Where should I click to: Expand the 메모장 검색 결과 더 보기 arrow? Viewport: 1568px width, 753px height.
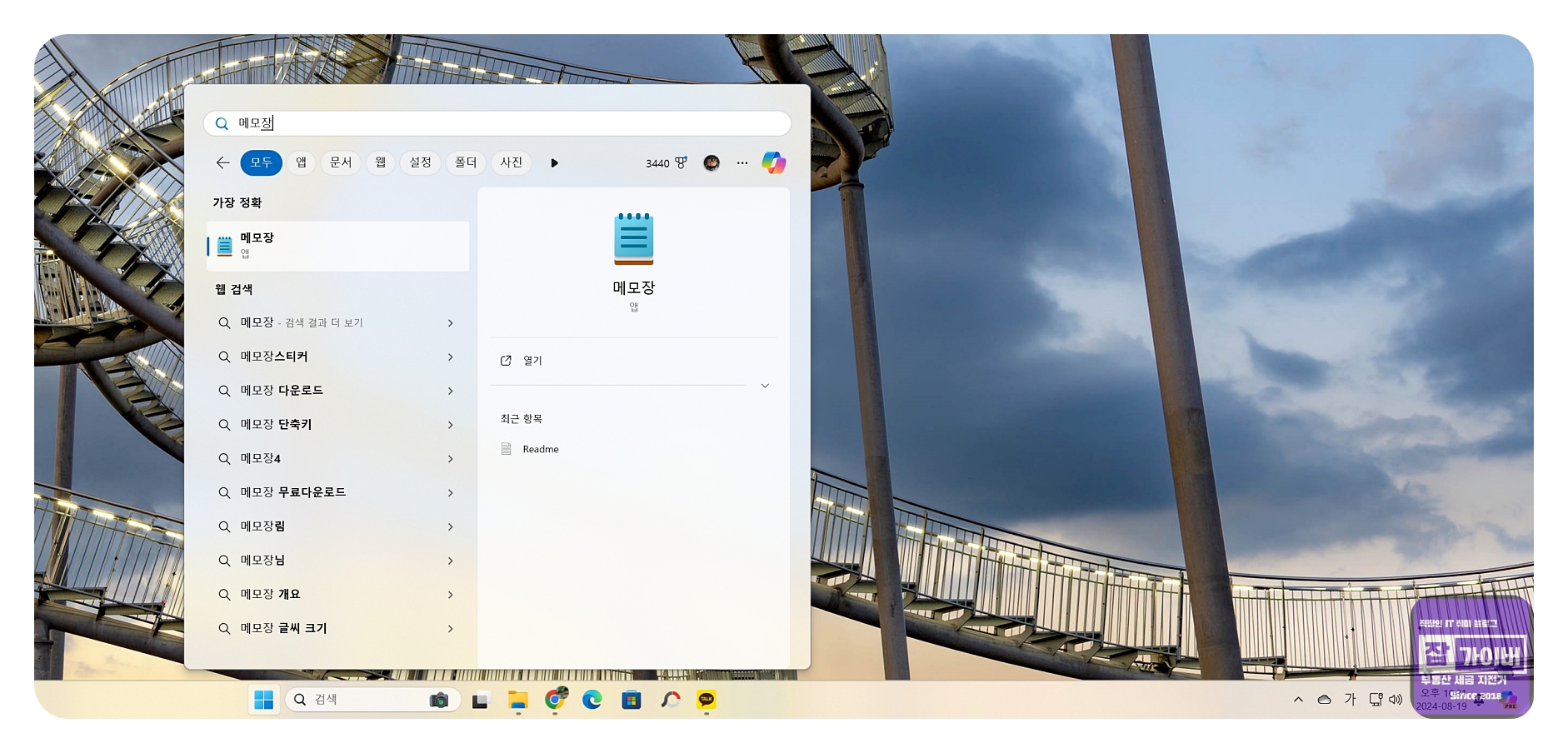pyautogui.click(x=450, y=323)
